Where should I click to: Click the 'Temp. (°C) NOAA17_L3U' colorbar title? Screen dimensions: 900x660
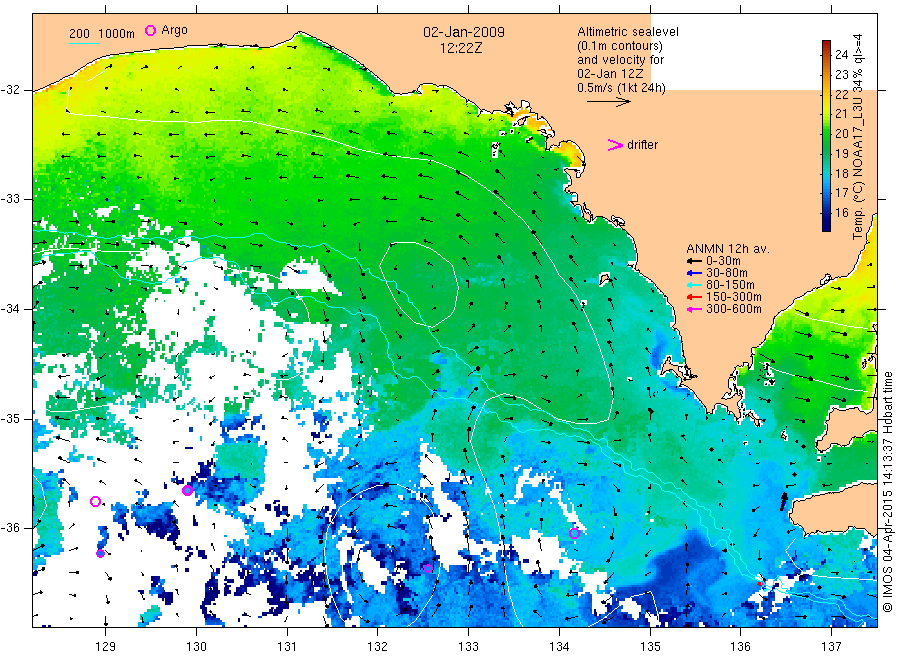[858, 137]
